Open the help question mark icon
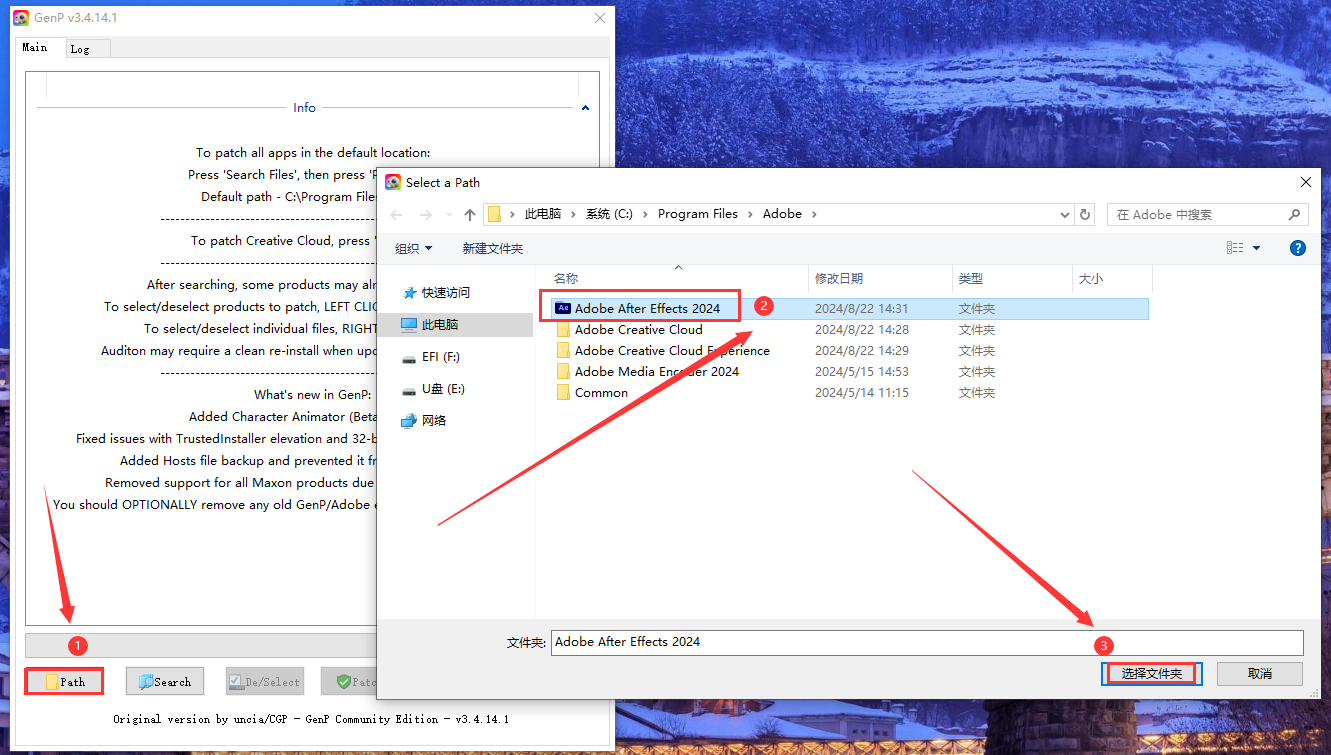This screenshot has width=1331, height=755. 1297,248
